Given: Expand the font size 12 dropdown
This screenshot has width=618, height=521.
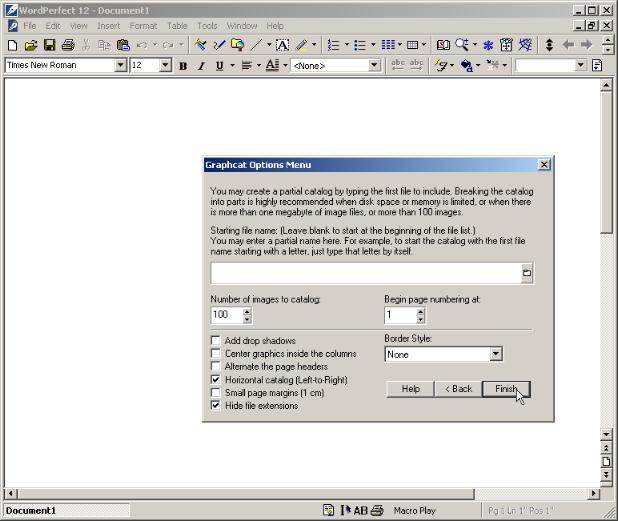Looking at the screenshot, I should coord(166,65).
